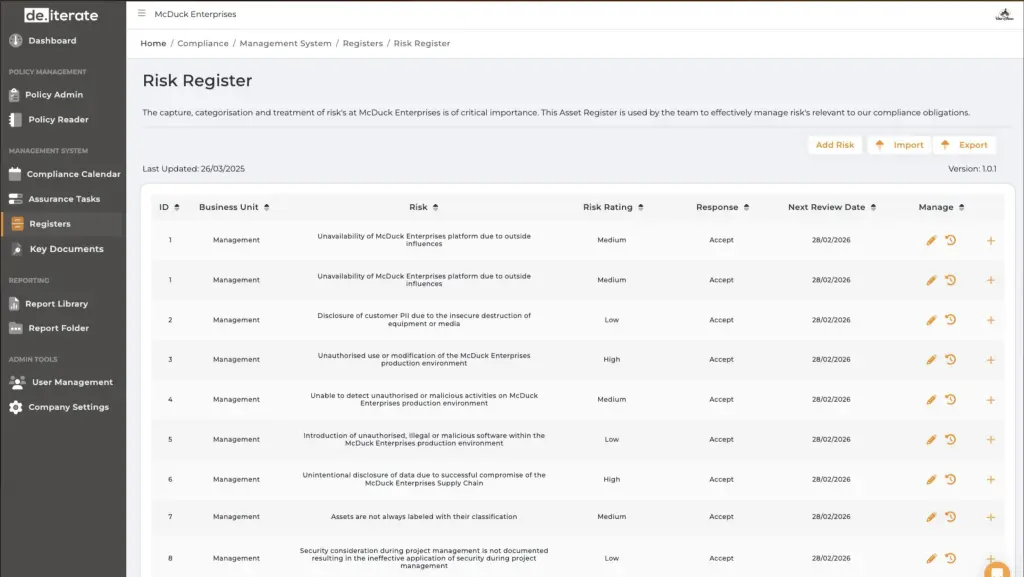Go to Report Folder
Viewport: 1024px width, 577px height.
coord(58,328)
